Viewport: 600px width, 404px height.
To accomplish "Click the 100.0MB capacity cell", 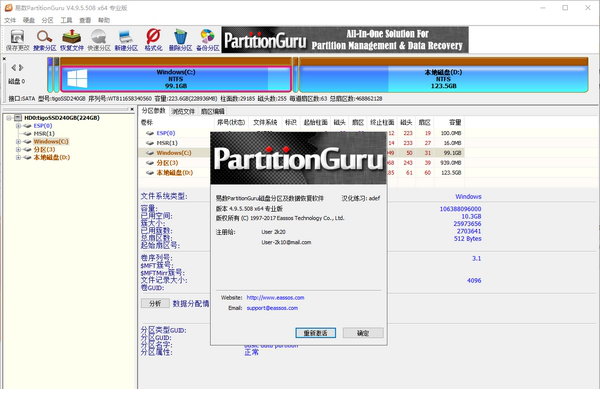I will pyautogui.click(x=451, y=133).
